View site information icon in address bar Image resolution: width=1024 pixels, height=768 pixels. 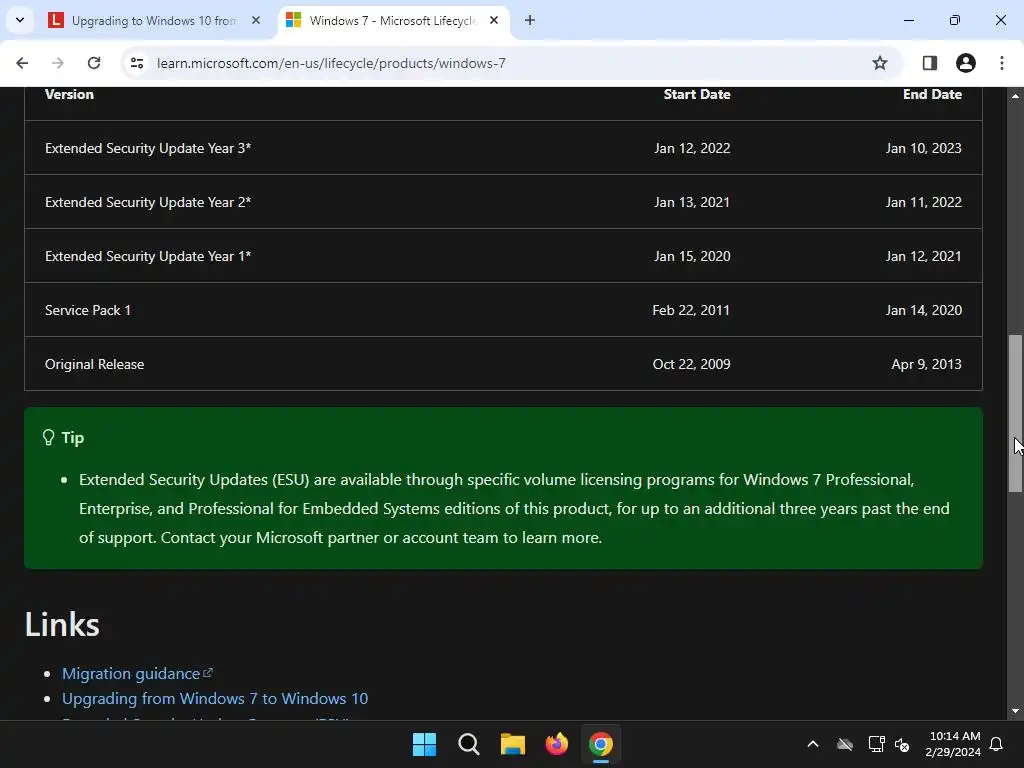click(137, 63)
